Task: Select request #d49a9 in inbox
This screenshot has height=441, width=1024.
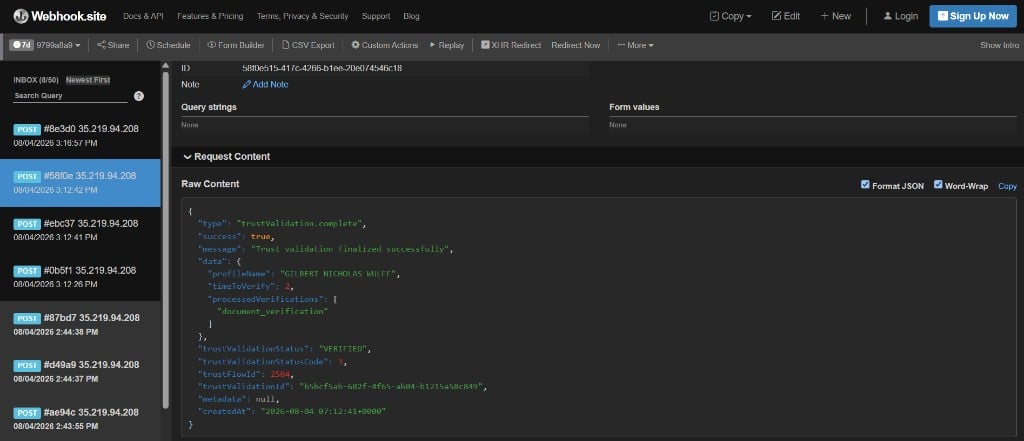Action: tap(80, 372)
